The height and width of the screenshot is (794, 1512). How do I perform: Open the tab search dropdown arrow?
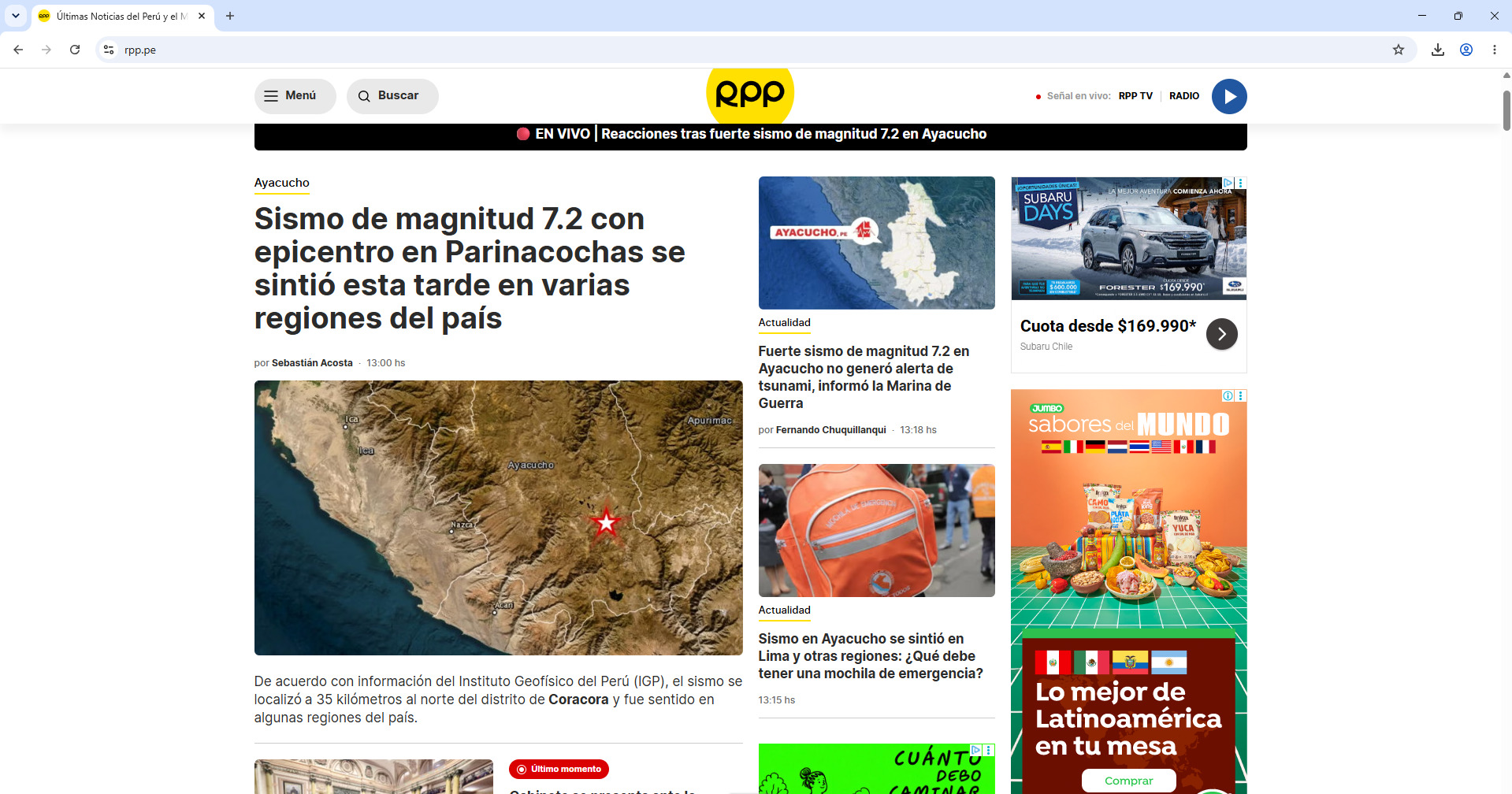pyautogui.click(x=16, y=16)
